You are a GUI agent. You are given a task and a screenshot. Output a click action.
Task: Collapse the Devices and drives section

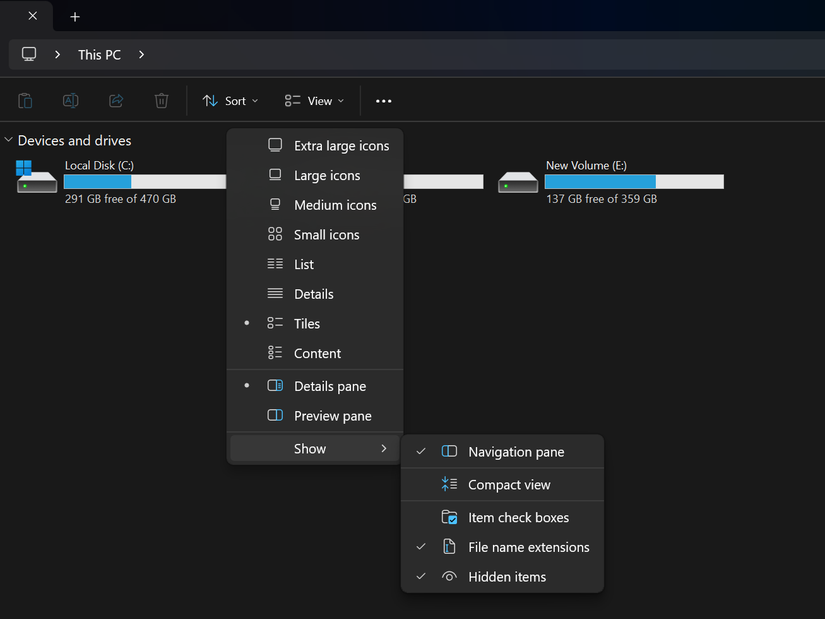click(9, 140)
